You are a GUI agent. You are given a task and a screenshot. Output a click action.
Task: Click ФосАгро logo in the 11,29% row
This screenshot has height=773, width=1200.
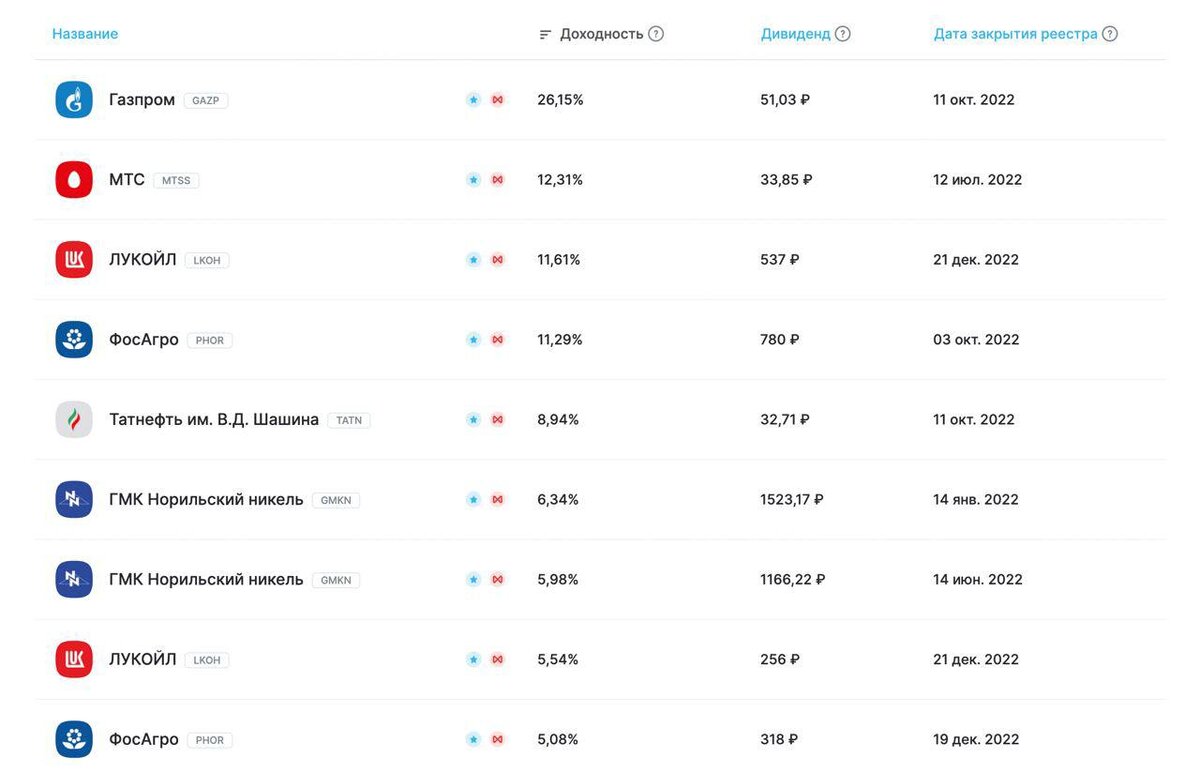click(74, 340)
